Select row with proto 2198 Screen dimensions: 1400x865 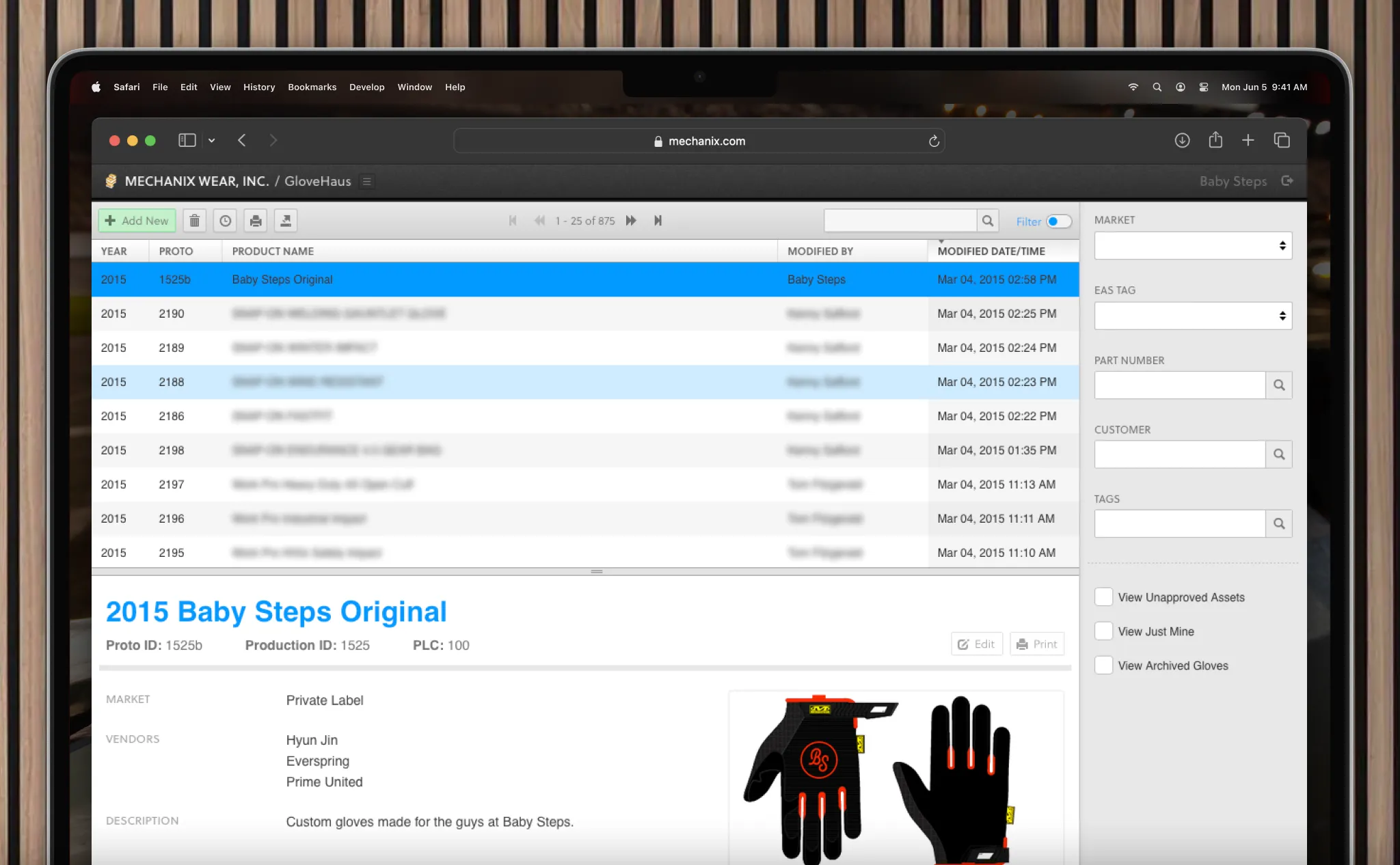pyautogui.click(x=585, y=450)
